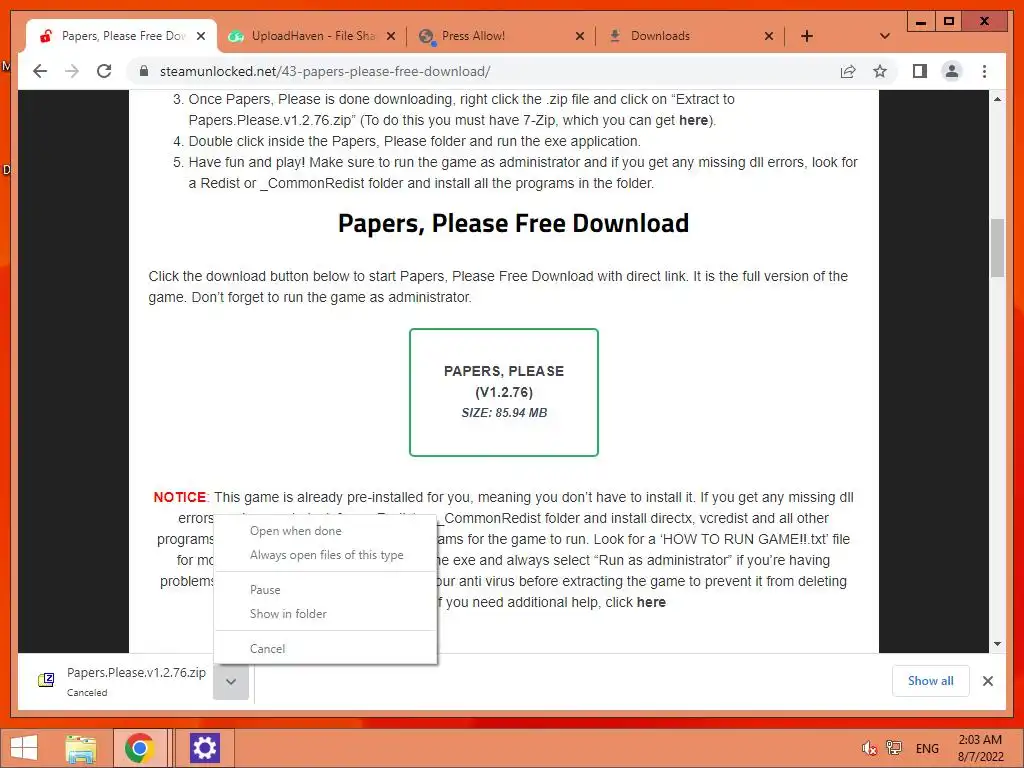1024x768 pixels.
Task: Follow the 'here' link for 7-Zip
Action: coord(693,120)
